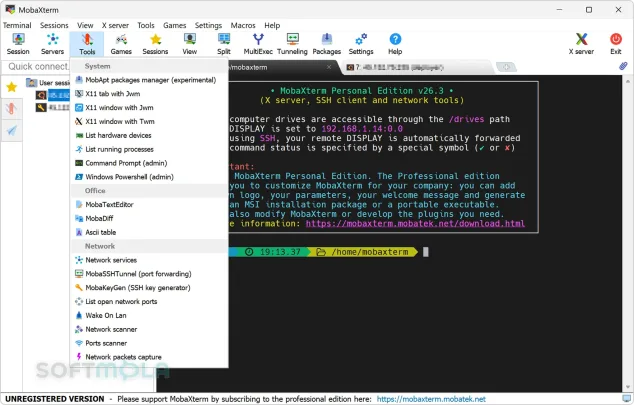Open the Session toolbar button
Image resolution: width=634 pixels, height=405 pixels.
pos(18,44)
